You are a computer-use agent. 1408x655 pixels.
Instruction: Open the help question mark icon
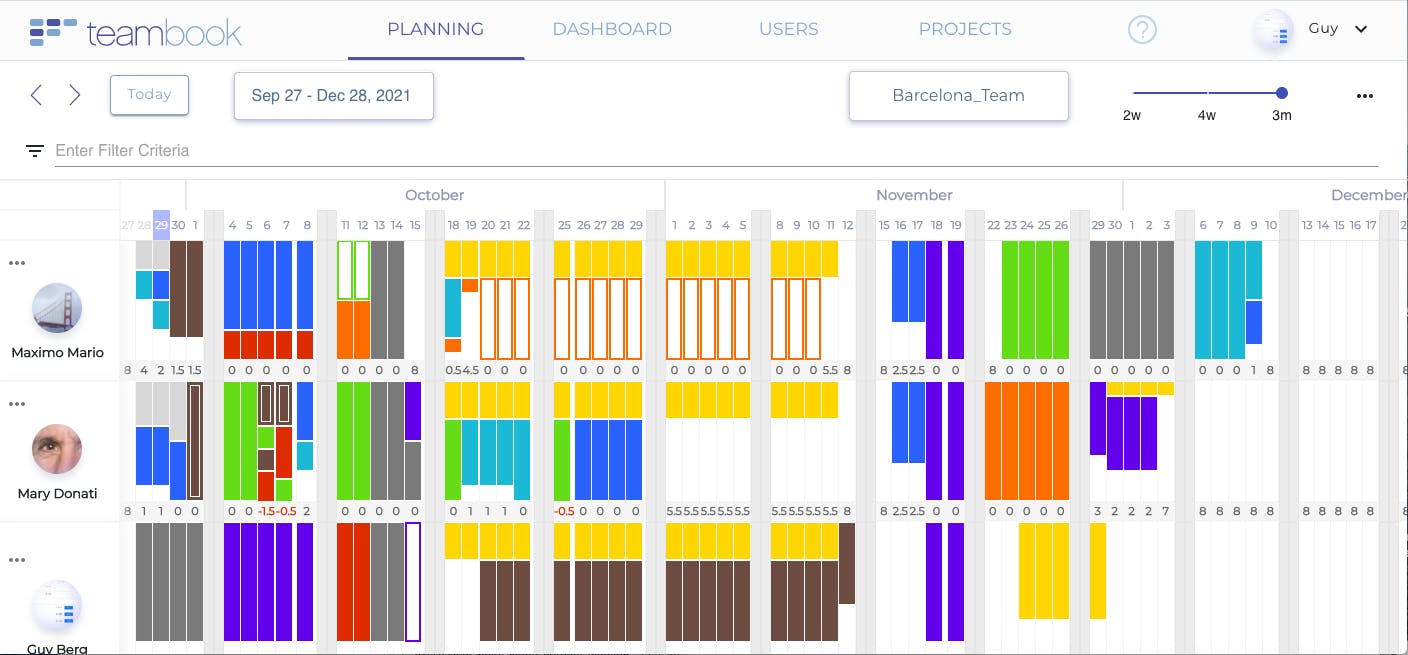1142,30
